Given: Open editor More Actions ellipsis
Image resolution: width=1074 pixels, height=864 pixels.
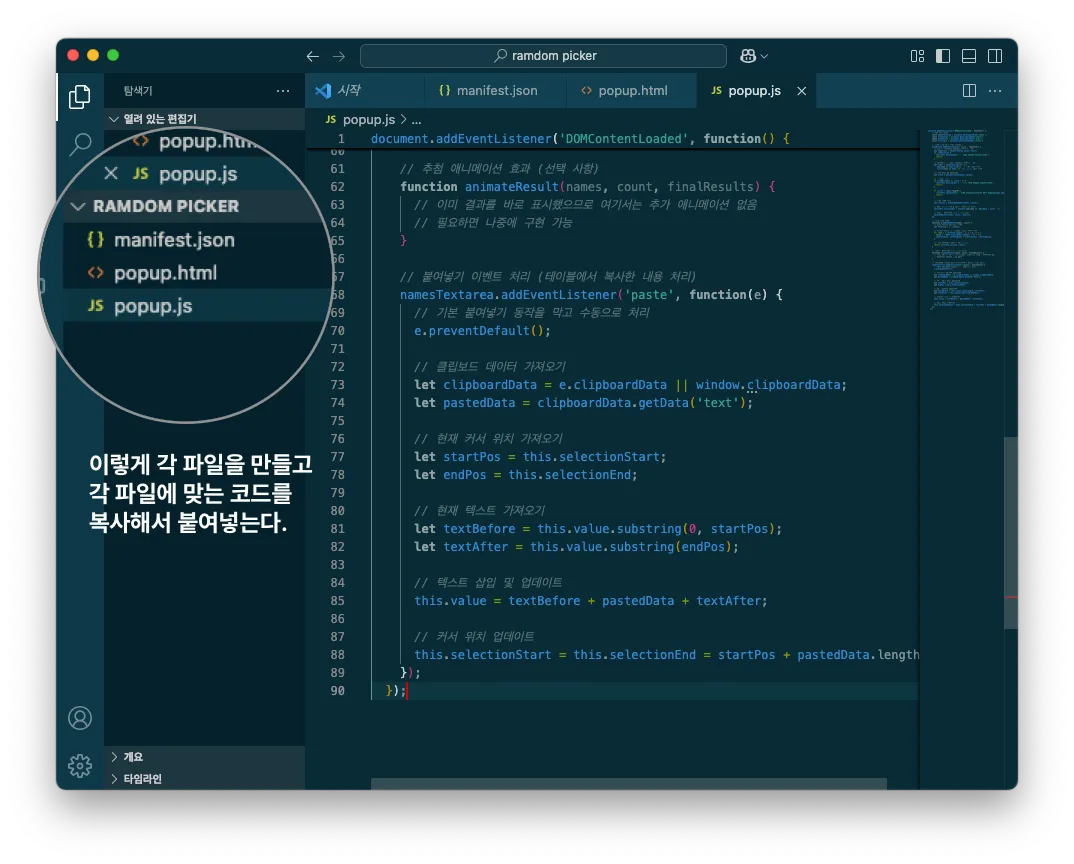Looking at the screenshot, I should click(x=995, y=90).
